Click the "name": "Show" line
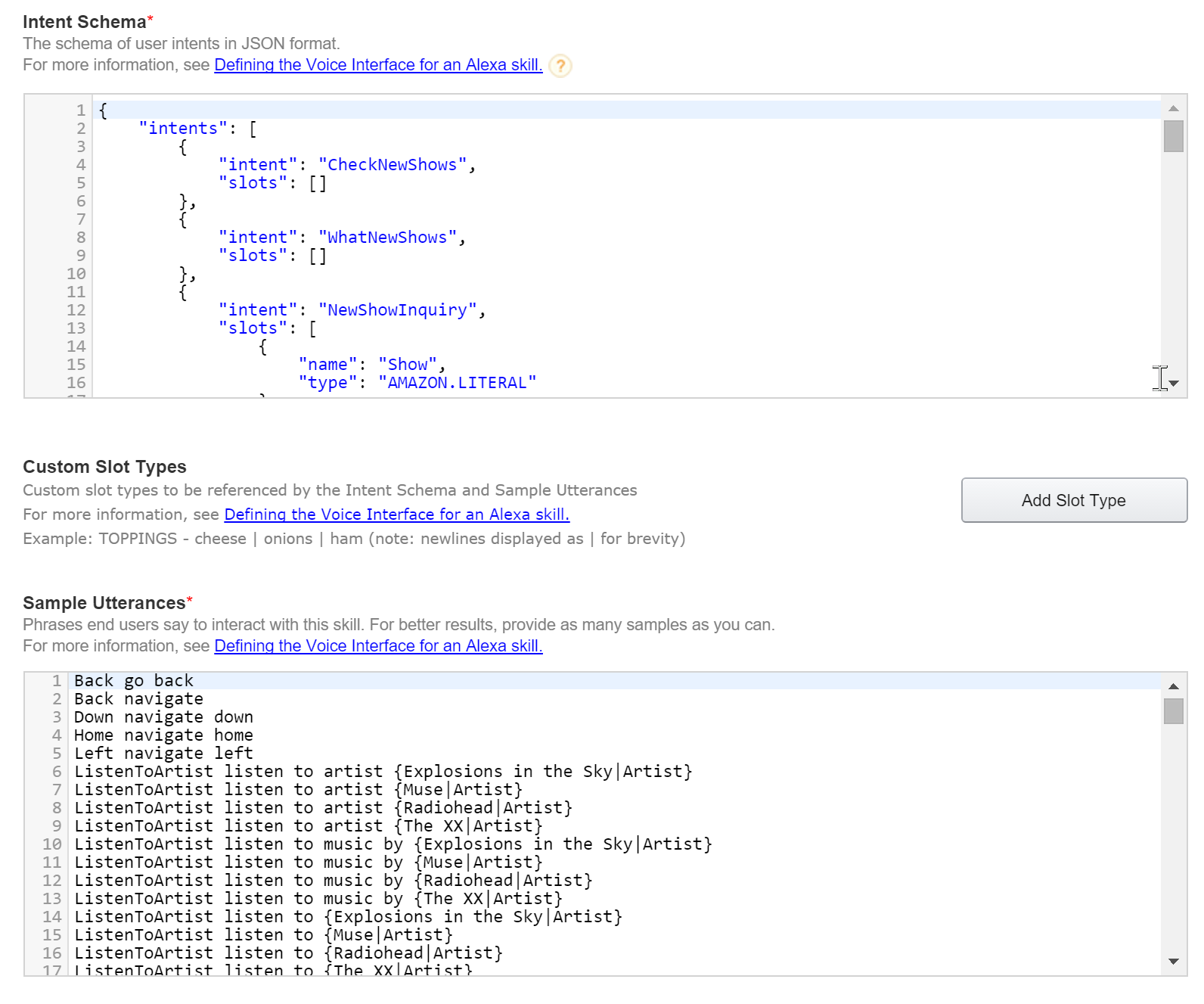 [372, 365]
